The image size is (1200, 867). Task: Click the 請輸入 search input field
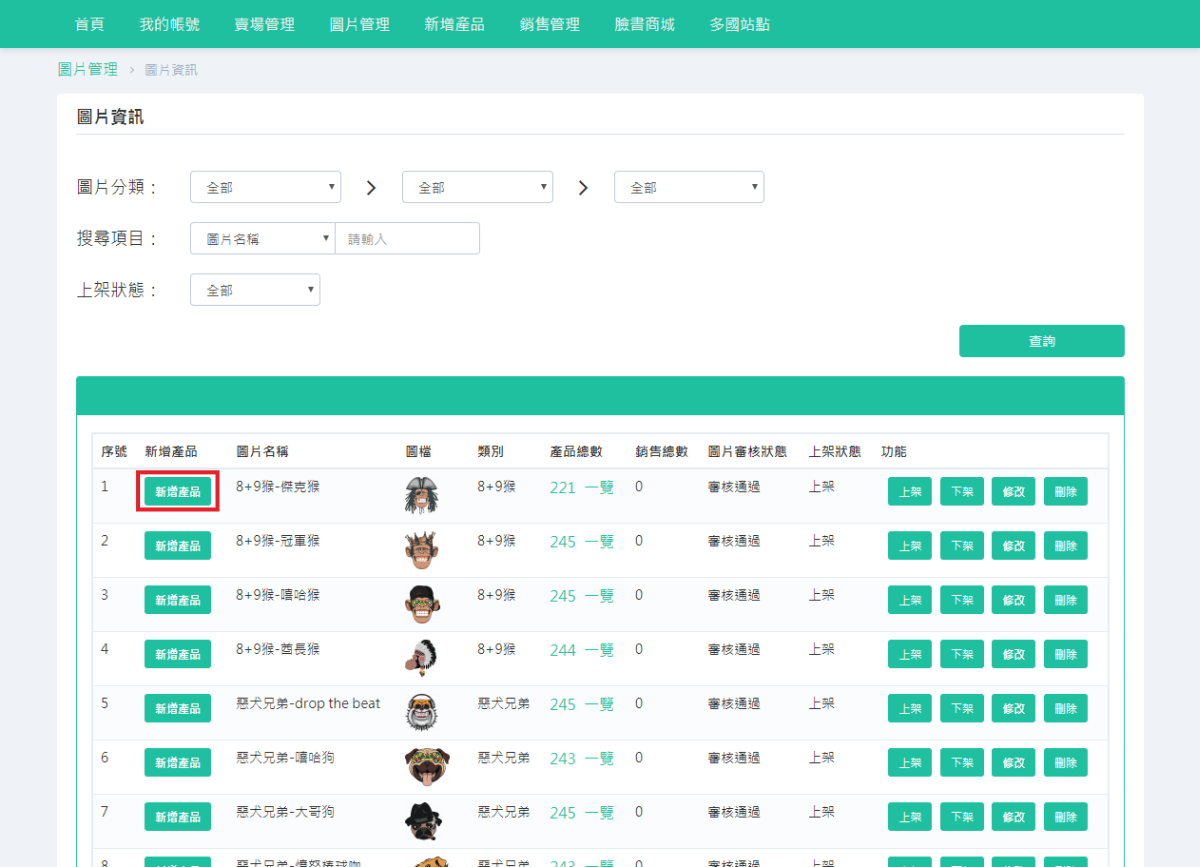coord(407,238)
